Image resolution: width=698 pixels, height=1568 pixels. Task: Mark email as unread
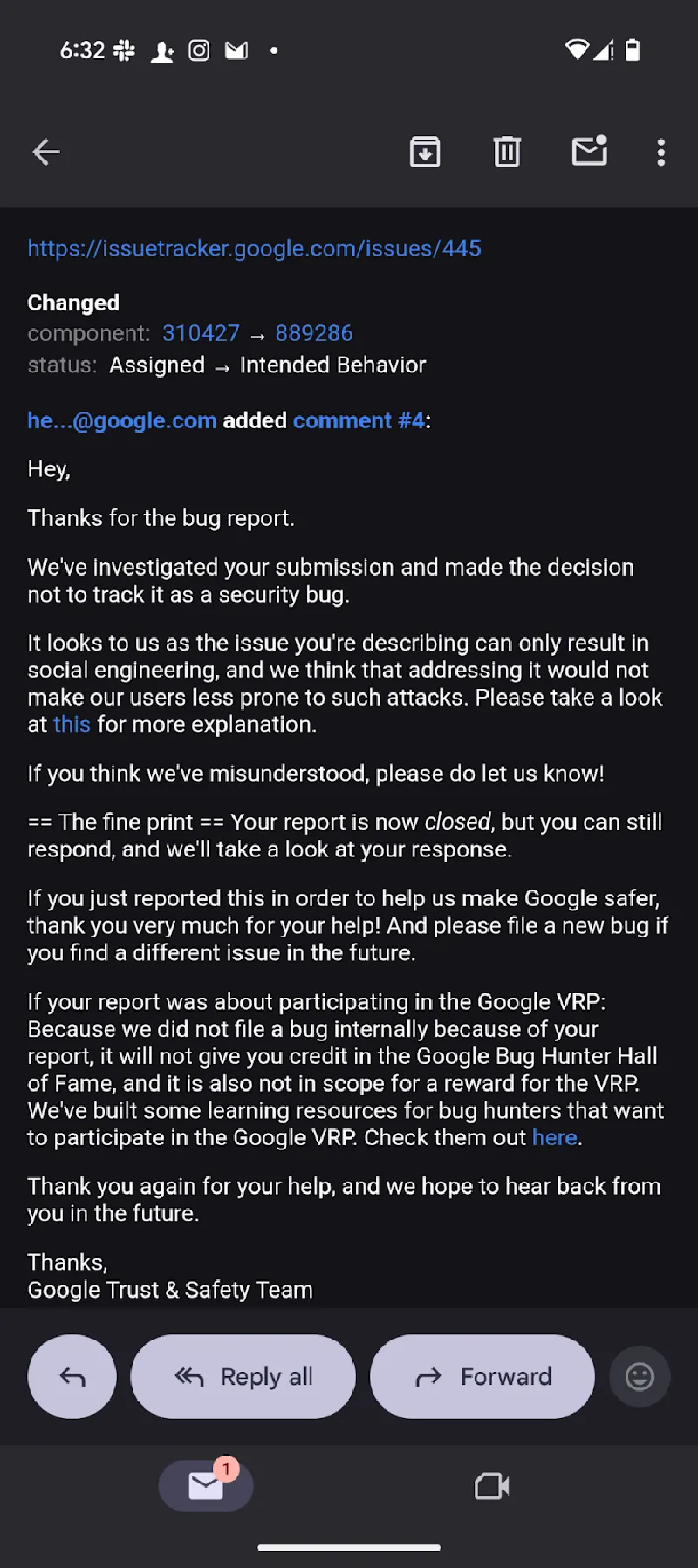click(590, 152)
